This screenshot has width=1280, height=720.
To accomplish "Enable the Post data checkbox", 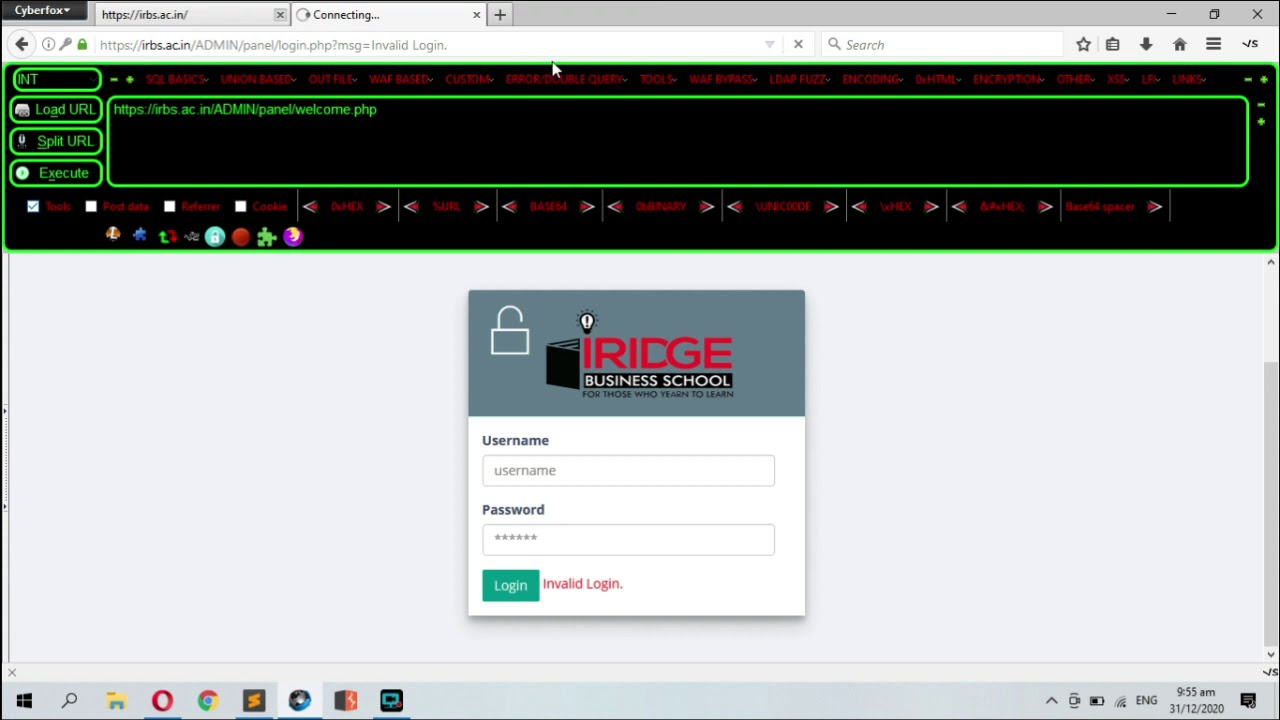I will [x=91, y=206].
